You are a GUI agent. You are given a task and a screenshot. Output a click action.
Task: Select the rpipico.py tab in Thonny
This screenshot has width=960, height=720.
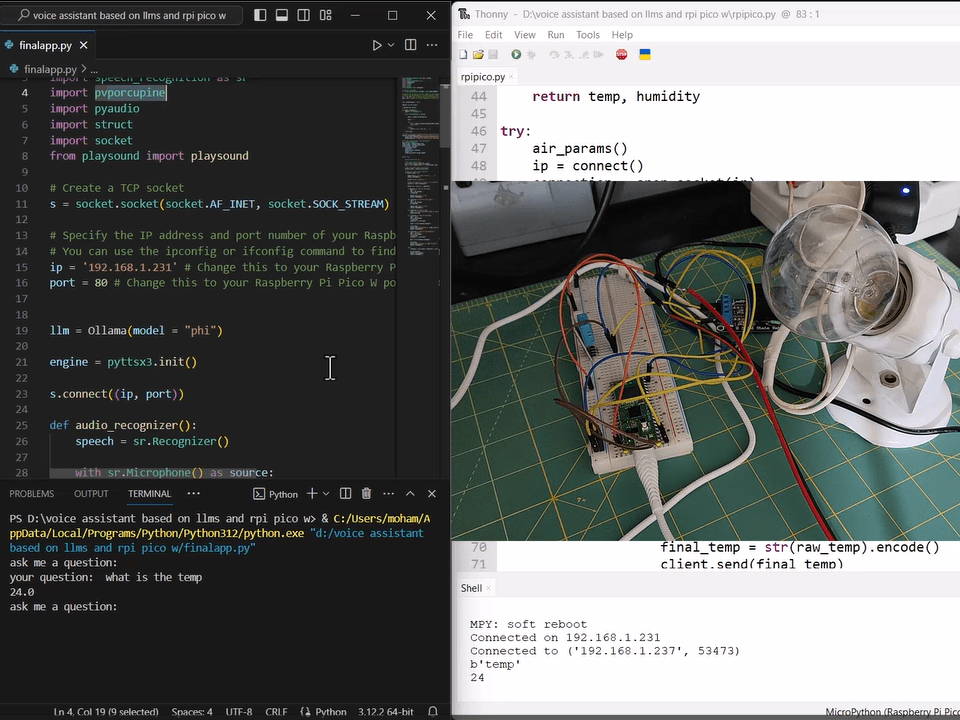click(x=483, y=76)
